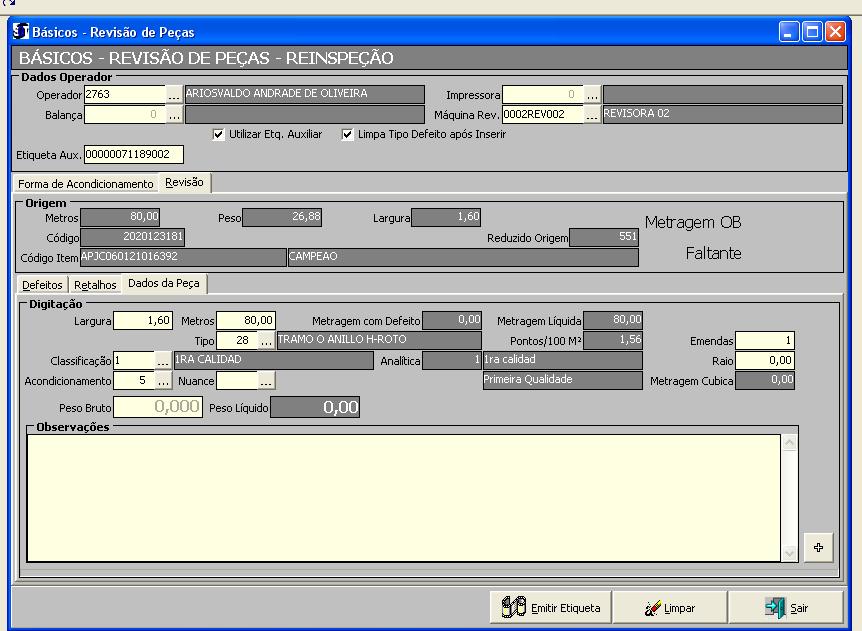This screenshot has height=631, width=862.
Task: Click the Emendas input field
Action: coord(764,341)
